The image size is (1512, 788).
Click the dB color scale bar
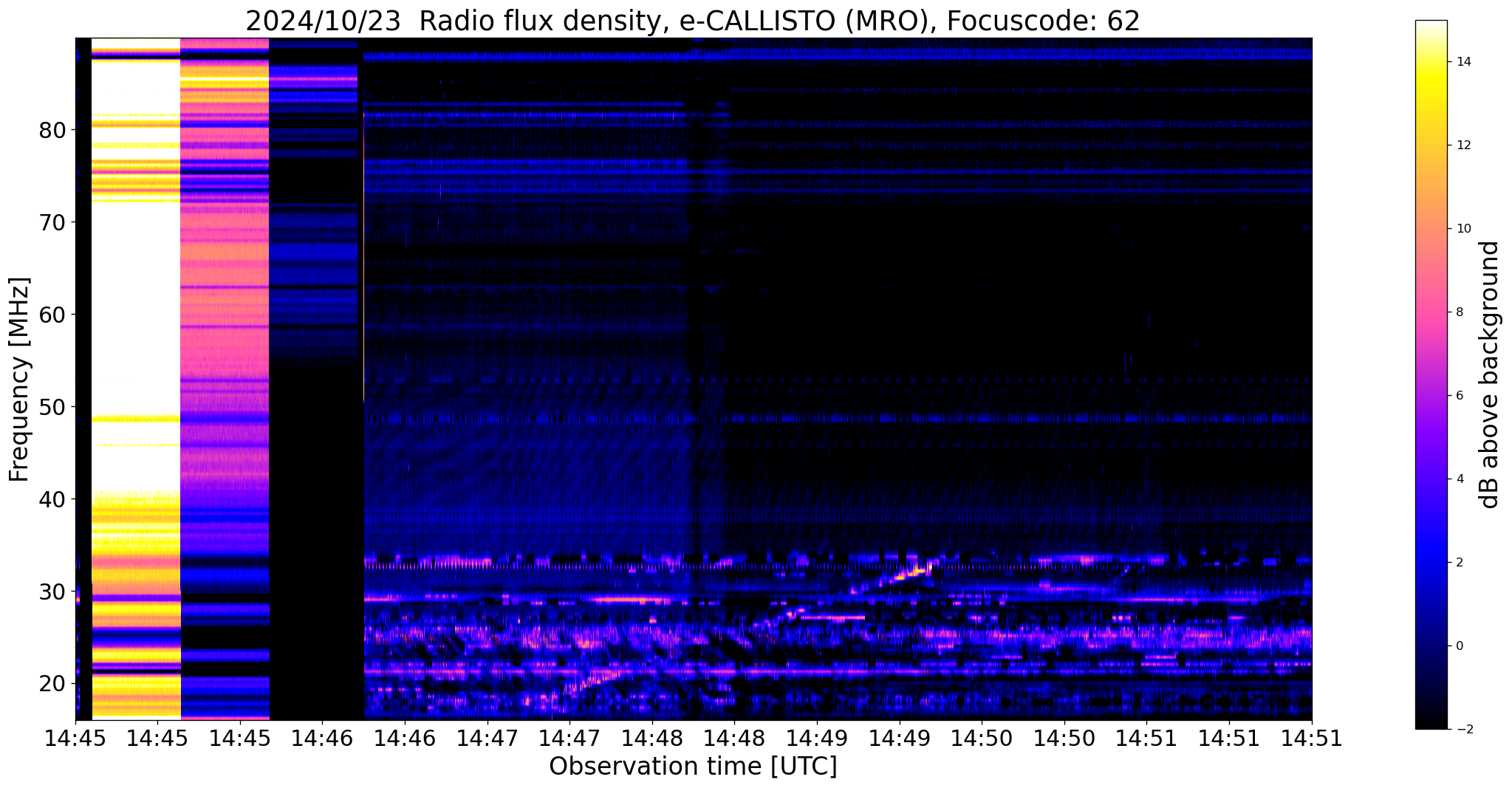coord(1431,374)
